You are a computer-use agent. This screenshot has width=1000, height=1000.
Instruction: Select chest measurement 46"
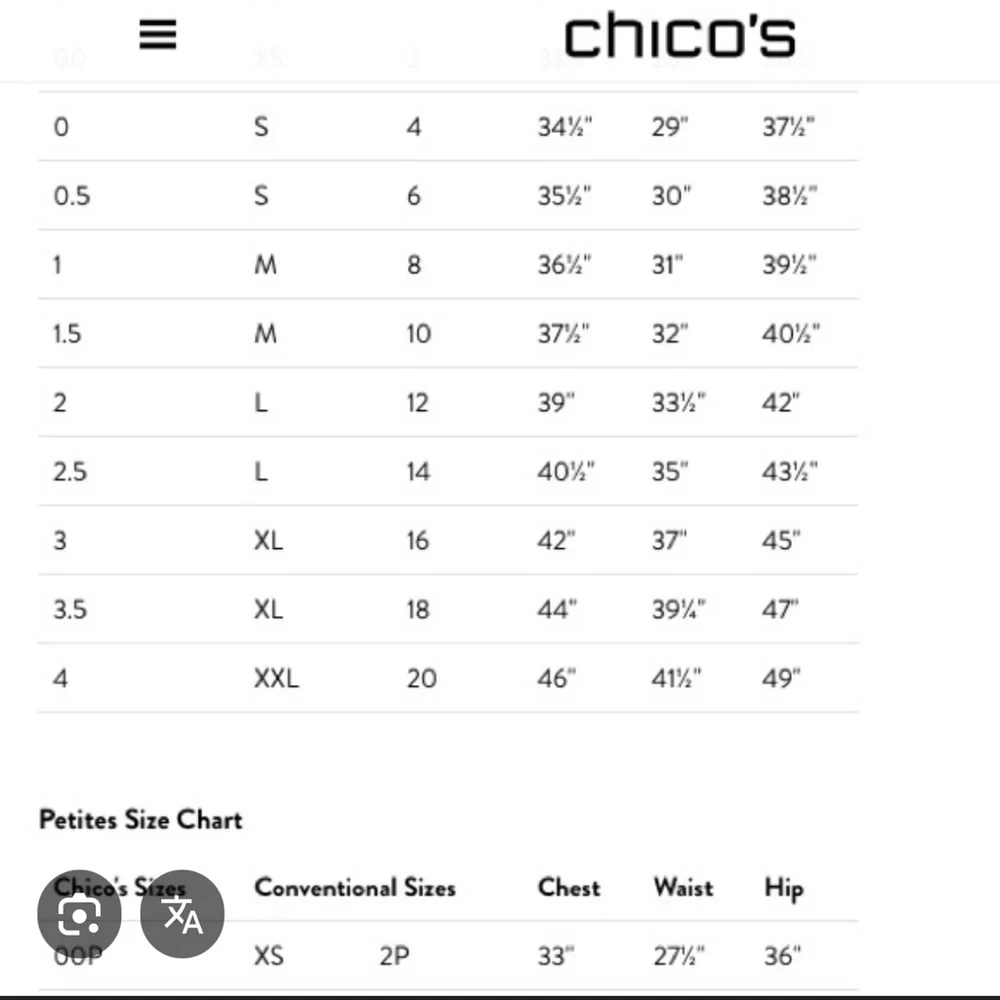[556, 678]
